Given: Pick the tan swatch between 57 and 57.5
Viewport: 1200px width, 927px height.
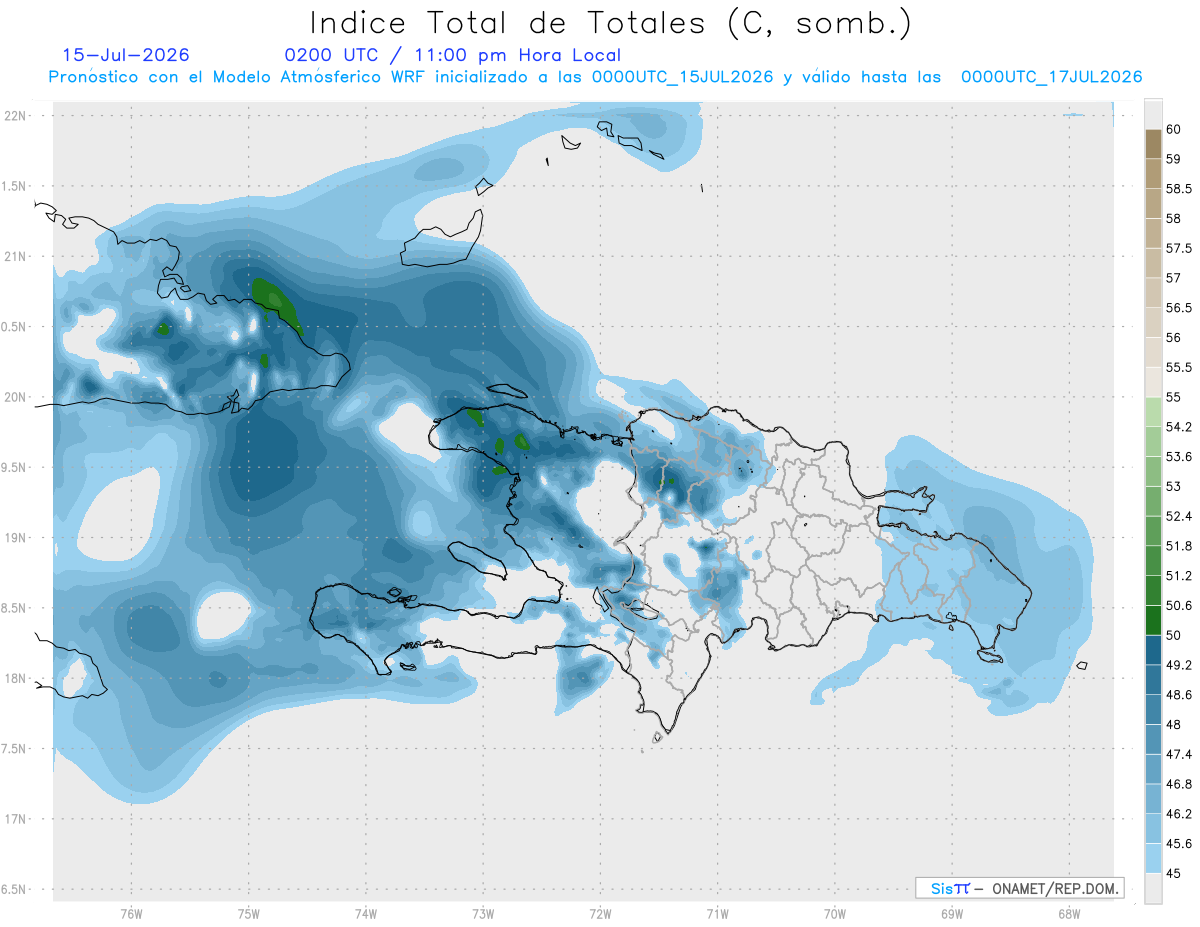Looking at the screenshot, I should click(x=1153, y=263).
